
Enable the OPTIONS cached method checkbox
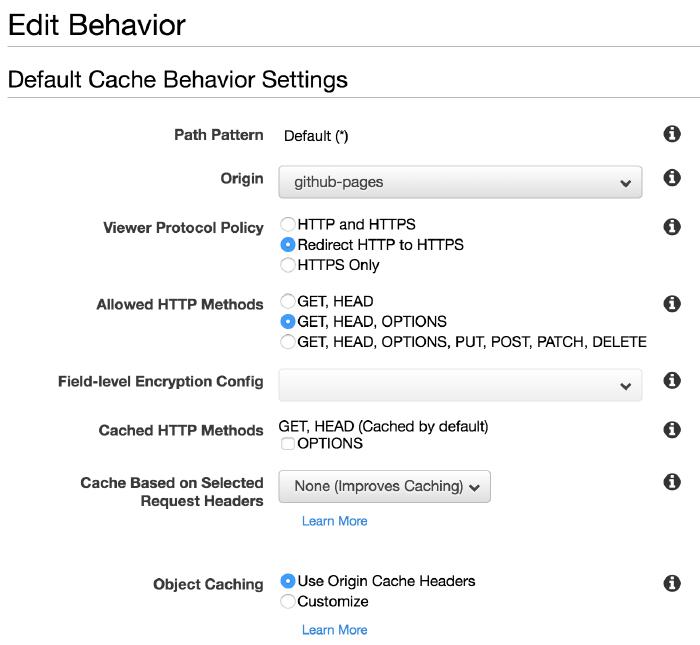(288, 444)
